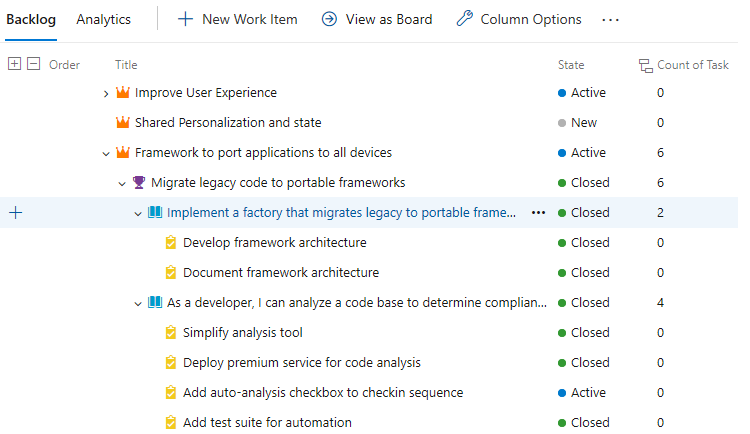Open the Develop framework architecture task
The height and width of the screenshot is (434, 750).
tap(275, 243)
